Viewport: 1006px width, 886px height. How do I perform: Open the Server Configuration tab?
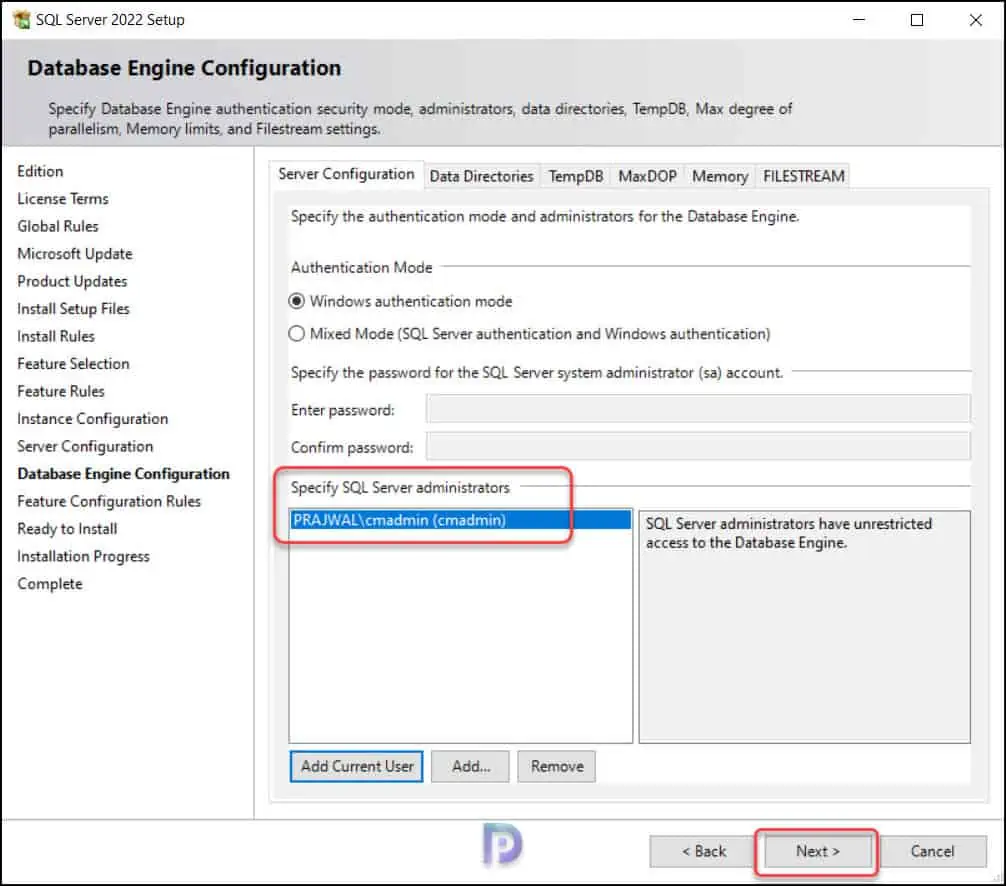pos(346,175)
